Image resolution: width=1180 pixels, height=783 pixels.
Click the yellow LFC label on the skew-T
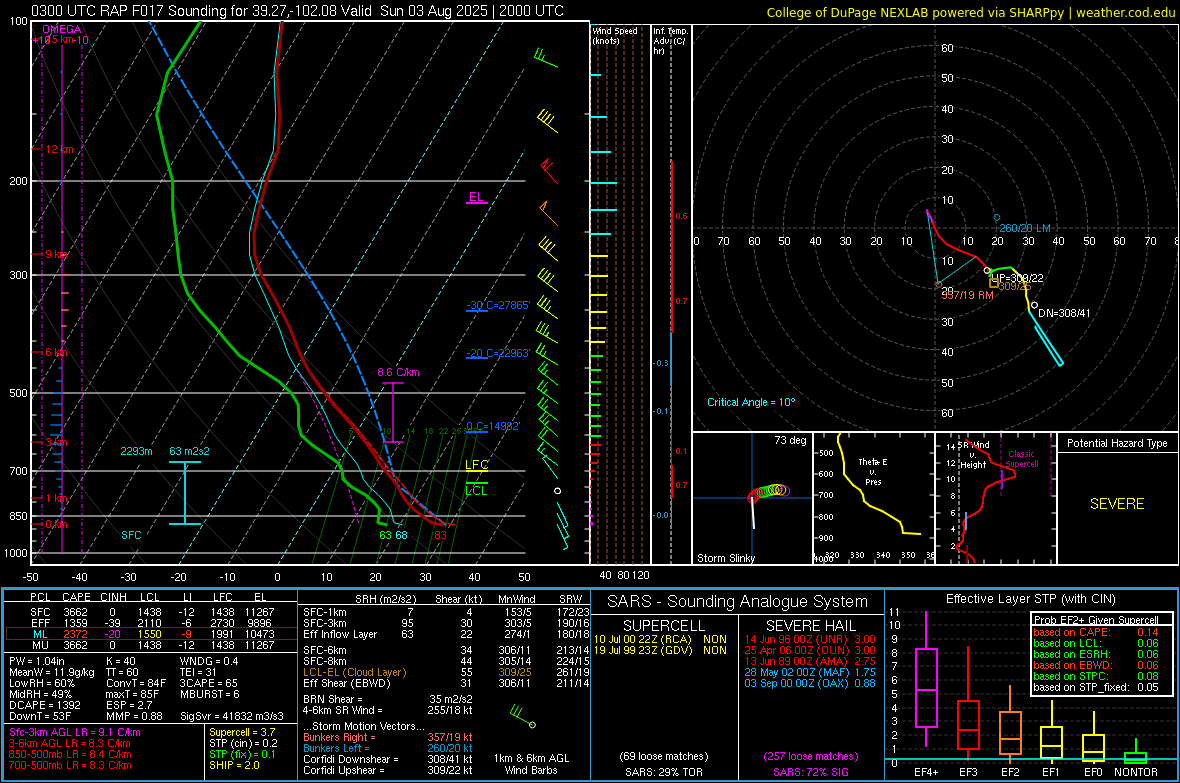(476, 465)
